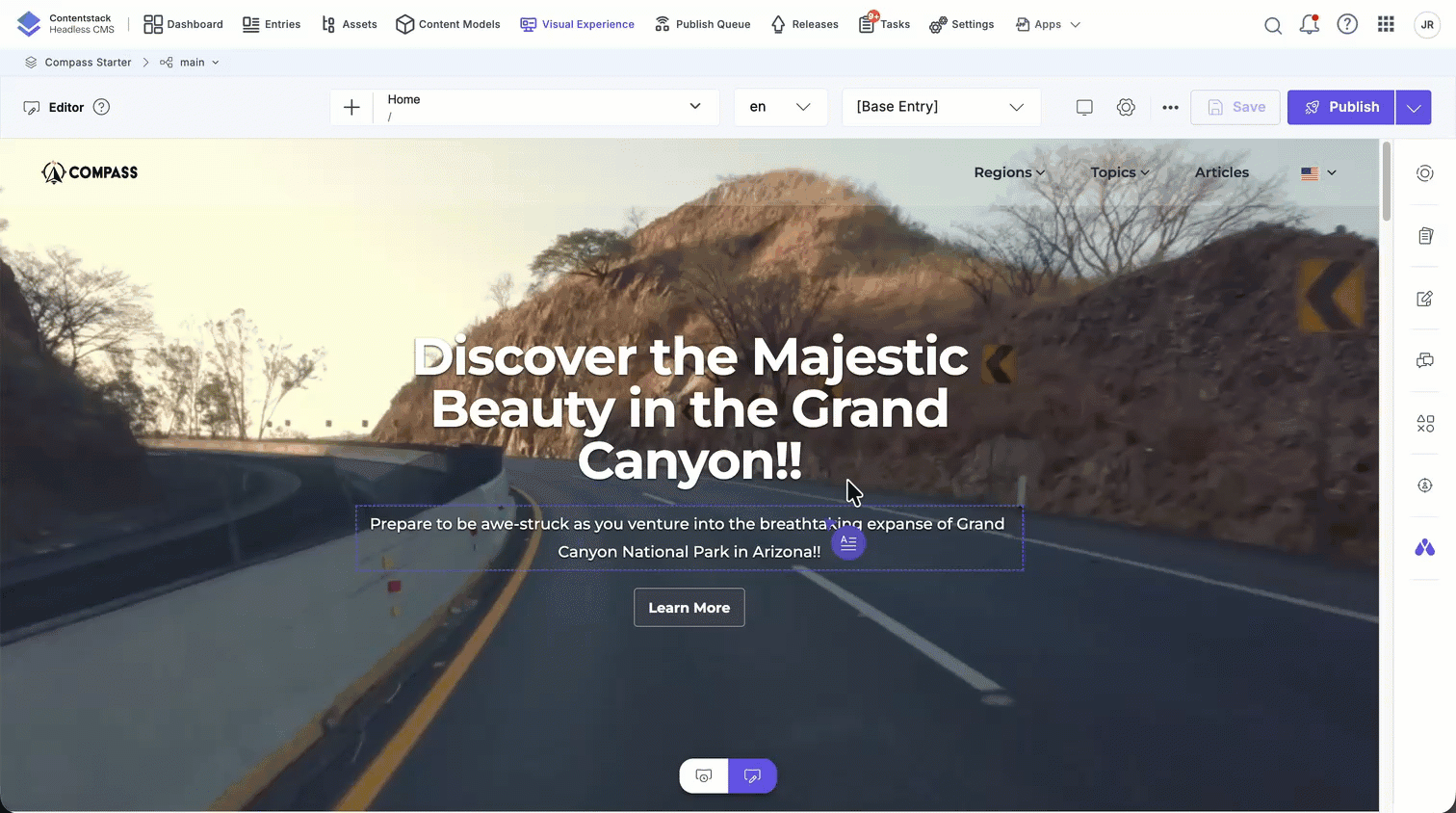Screen dimensions: 1456x813
Task: Open the US flag language selector
Action: [1318, 173]
